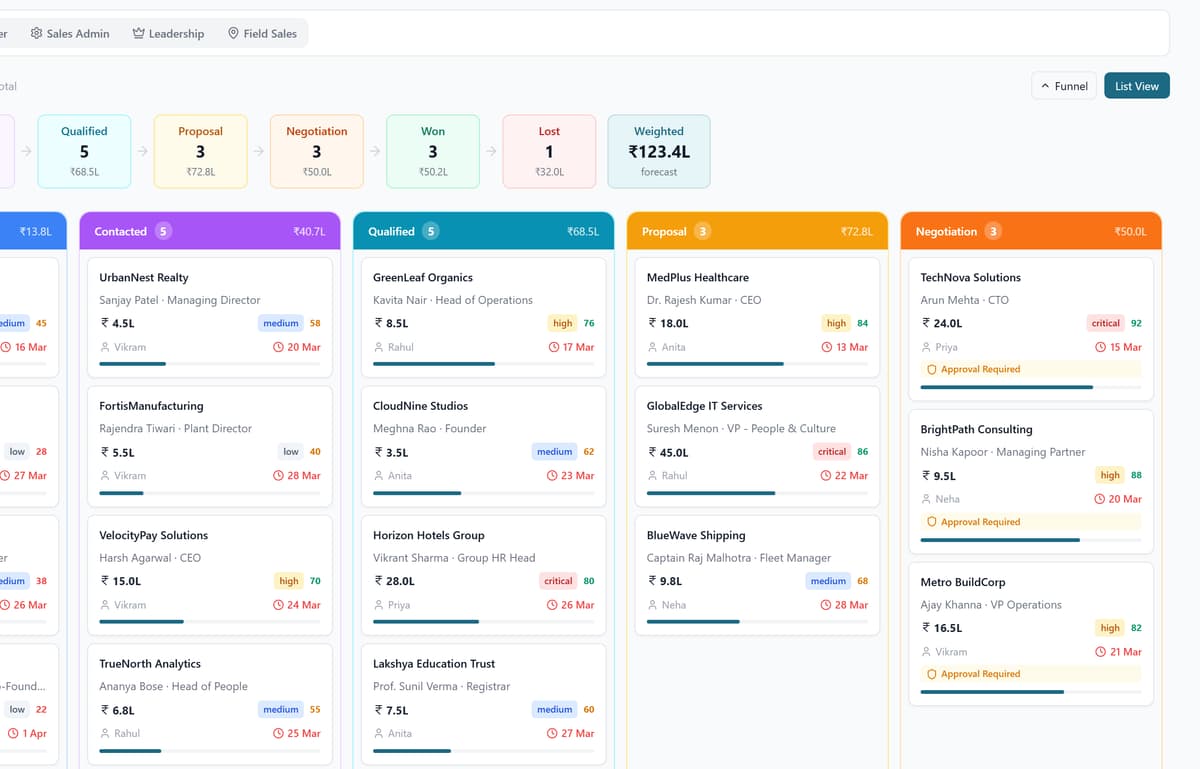This screenshot has height=769, width=1200.
Task: Click the Qualified column header
Action: tap(484, 231)
